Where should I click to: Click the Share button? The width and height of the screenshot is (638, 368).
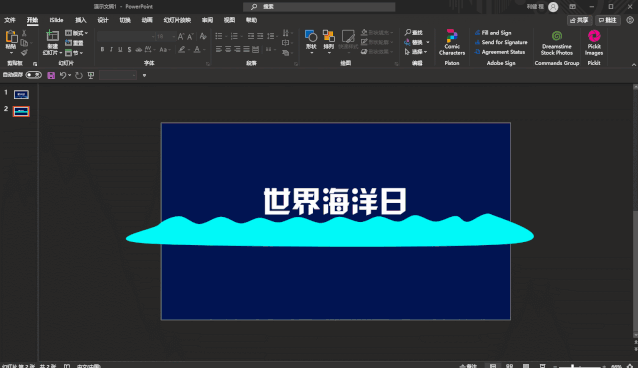click(579, 20)
